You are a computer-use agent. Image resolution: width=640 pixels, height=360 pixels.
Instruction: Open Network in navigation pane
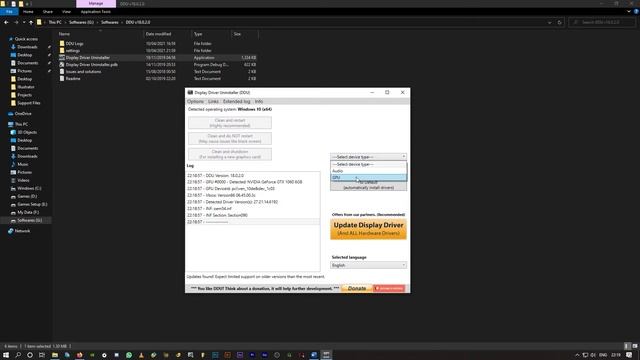(x=22, y=231)
